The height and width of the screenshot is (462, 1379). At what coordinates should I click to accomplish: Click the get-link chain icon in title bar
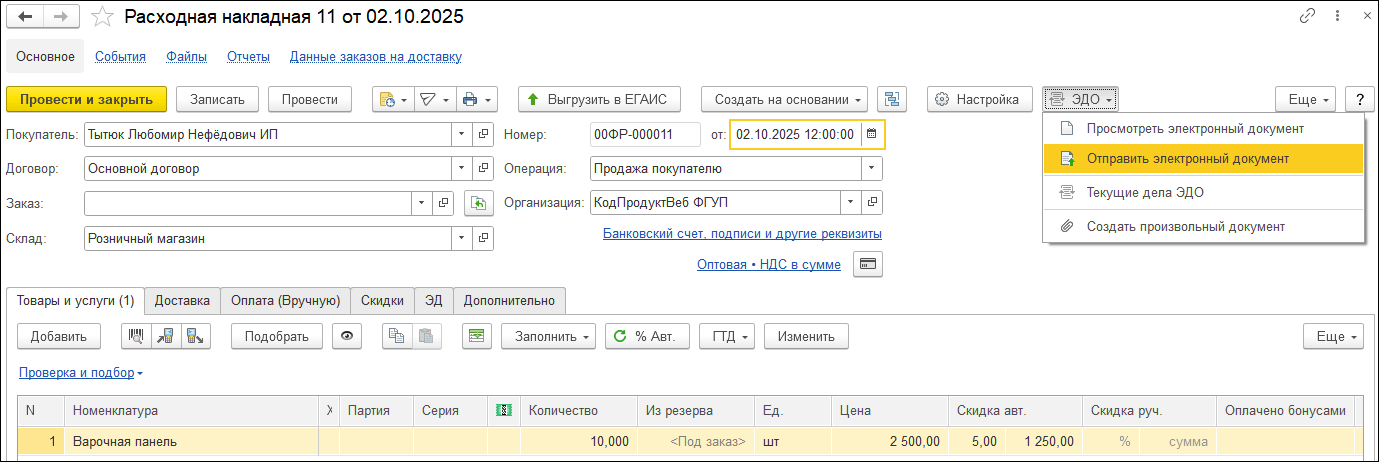click(x=1307, y=17)
